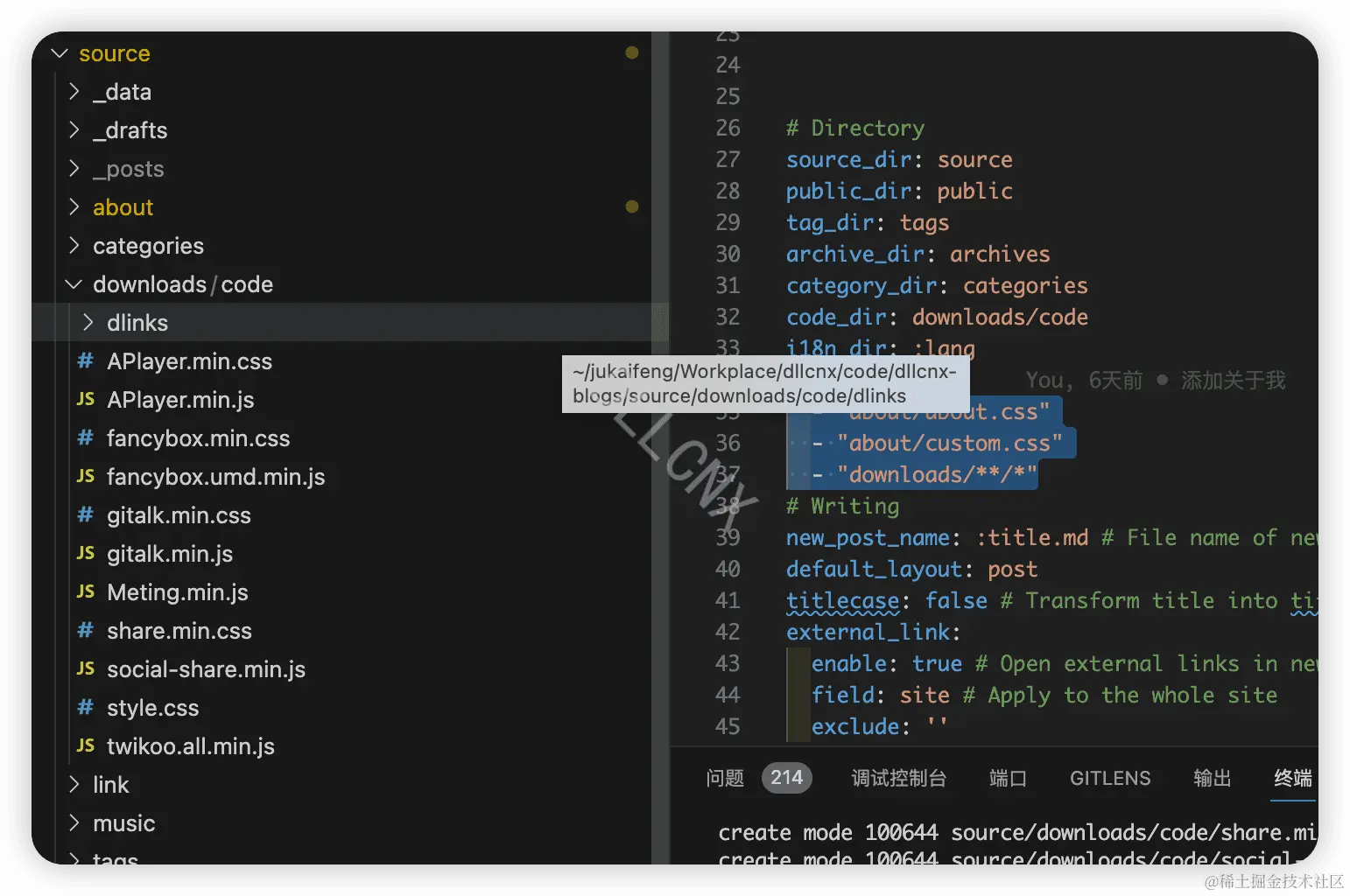Click the GitLens blame annotation 添加关于我
The height and width of the screenshot is (896, 1350).
(1234, 380)
